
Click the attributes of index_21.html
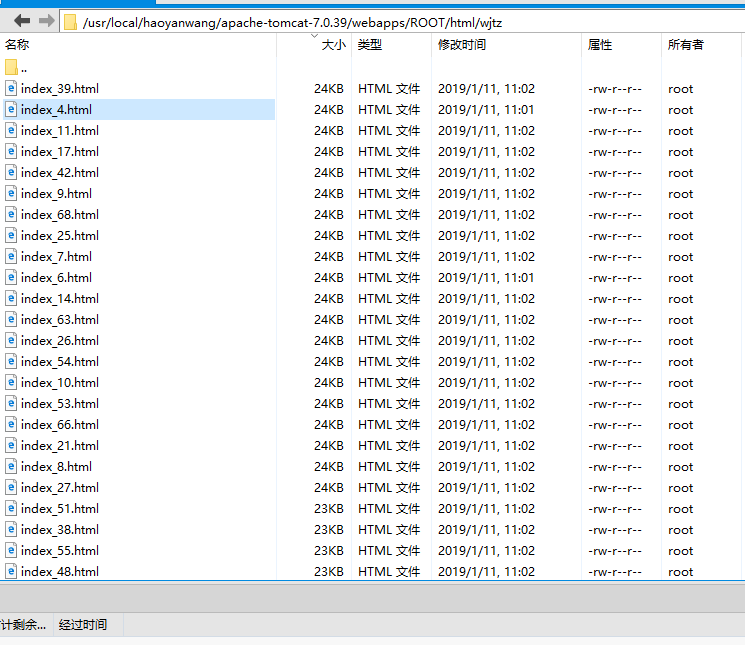pos(615,446)
